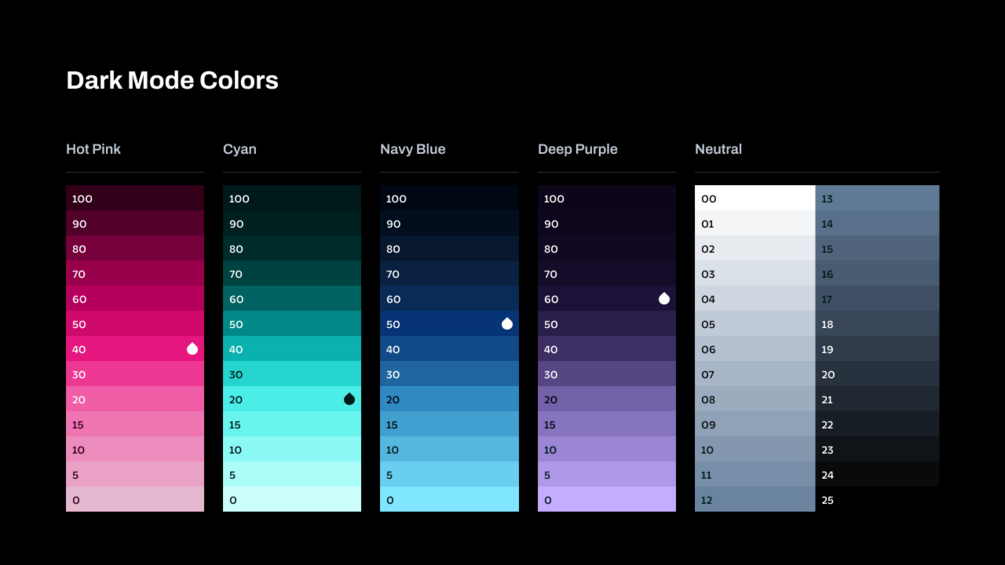Pick the Navy Blue 0 swatch
Screen dimensions: 1005x565
449,499
